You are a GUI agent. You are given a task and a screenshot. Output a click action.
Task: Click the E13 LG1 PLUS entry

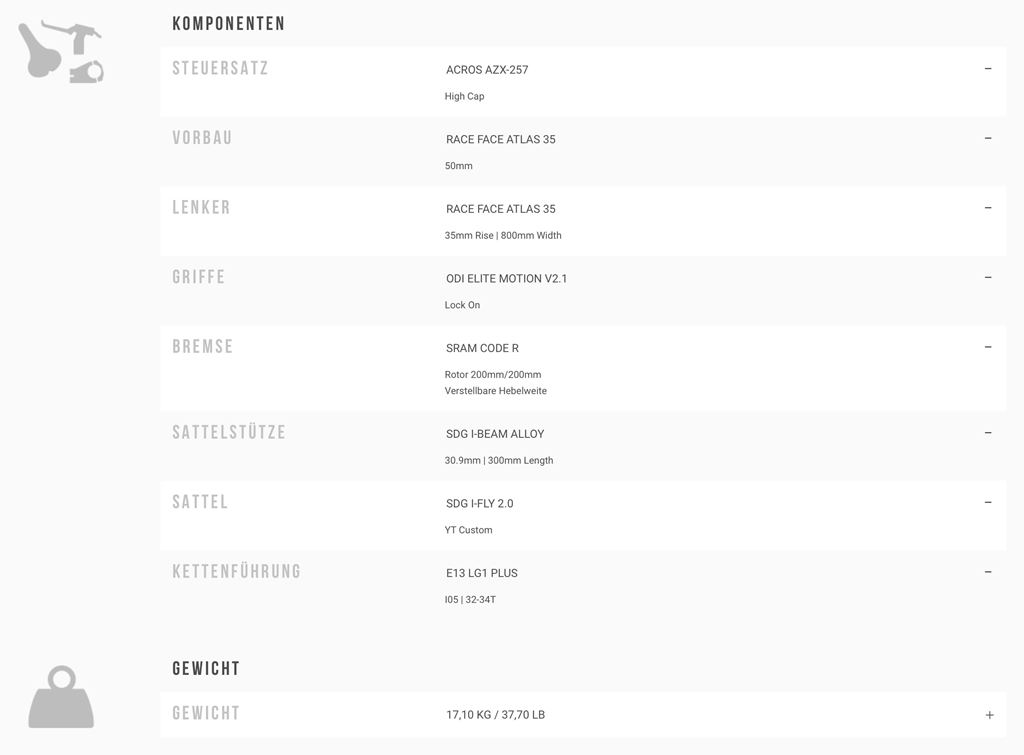[x=481, y=573]
